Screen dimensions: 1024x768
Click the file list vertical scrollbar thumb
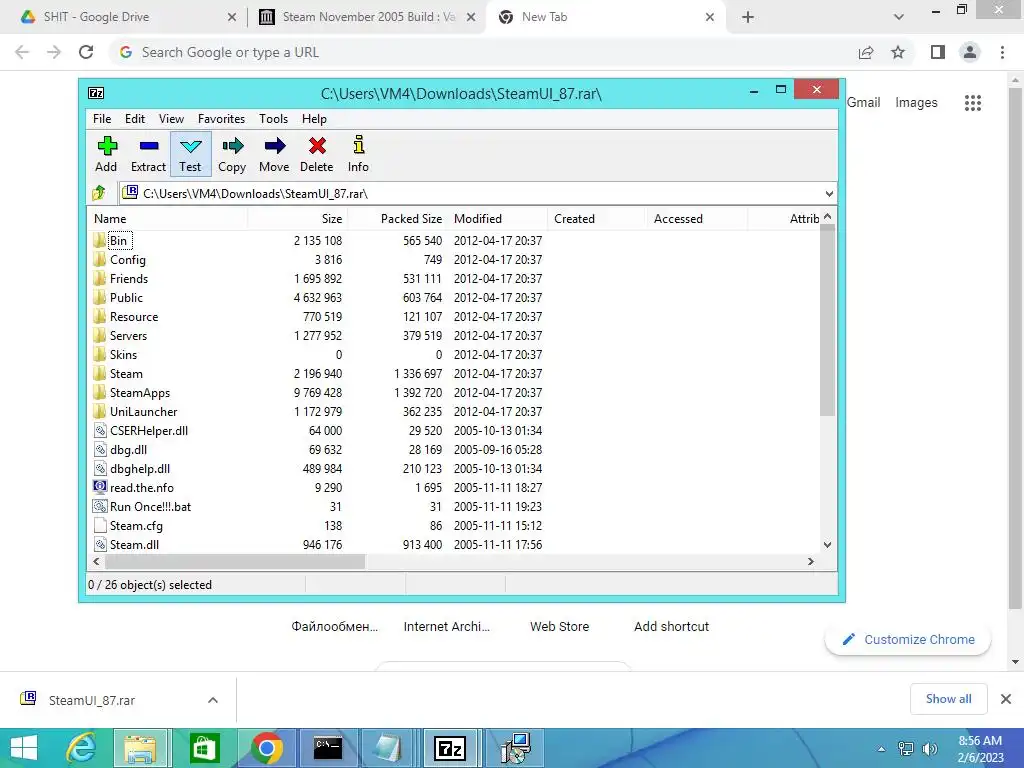(x=827, y=320)
